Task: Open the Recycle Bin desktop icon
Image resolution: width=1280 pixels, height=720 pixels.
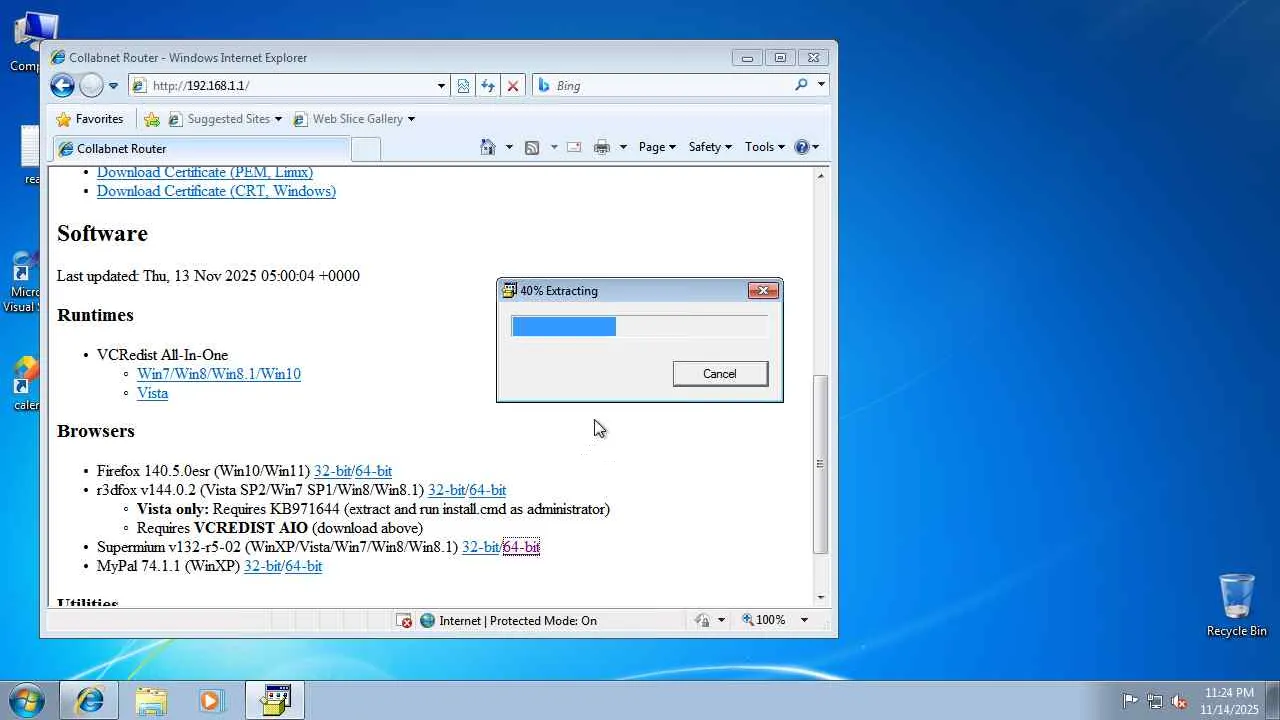Action: [1237, 605]
